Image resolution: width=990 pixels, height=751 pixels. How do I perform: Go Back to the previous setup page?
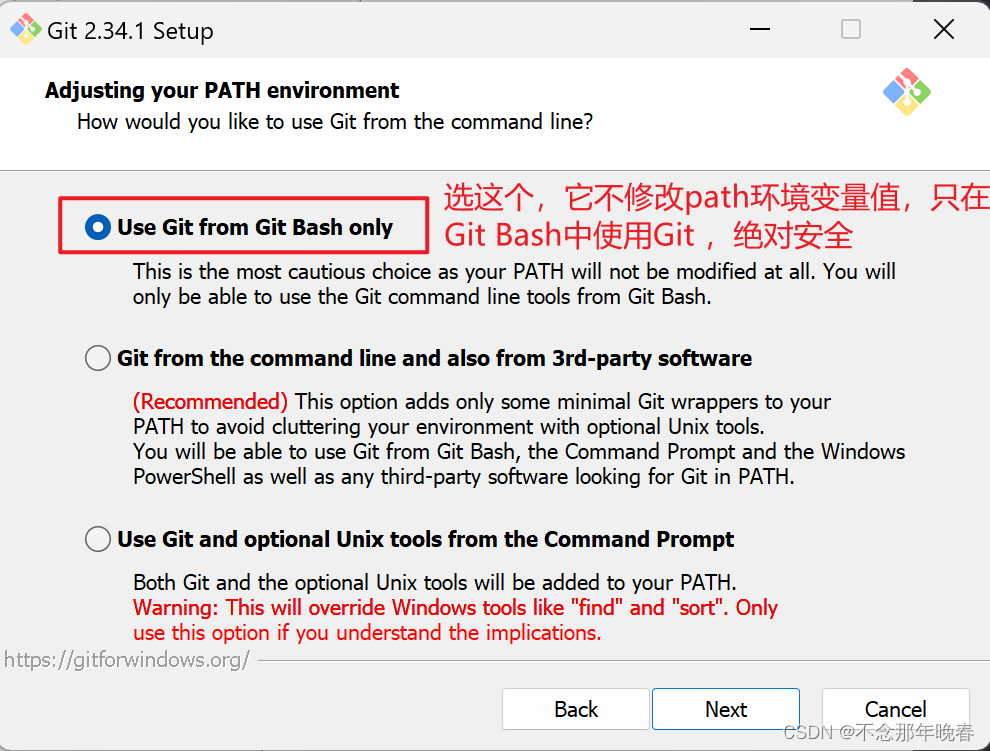(x=576, y=709)
